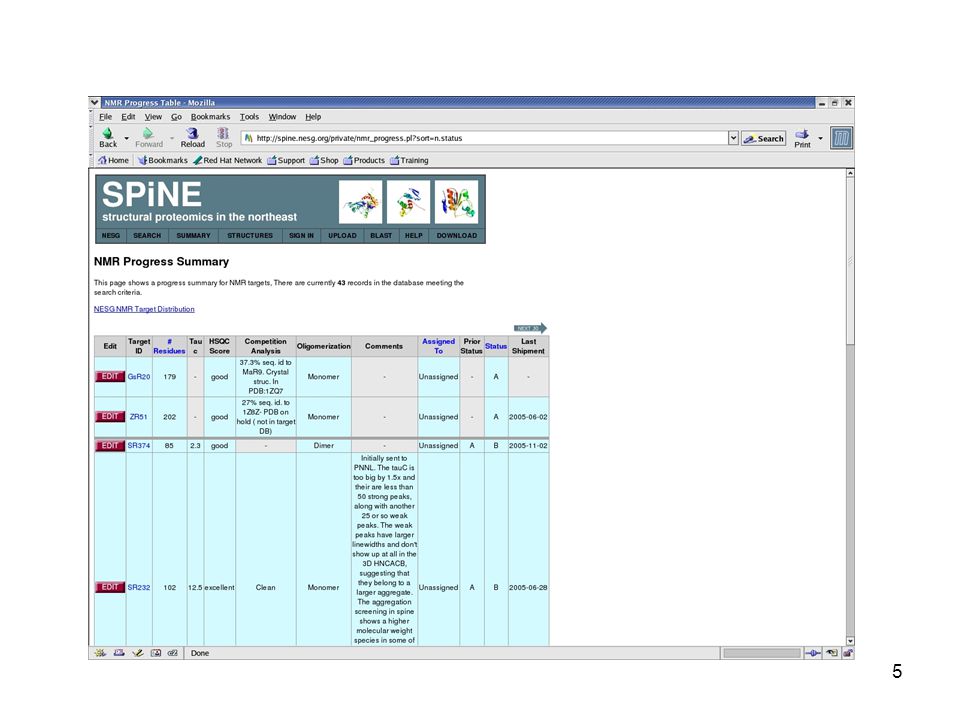960x720 pixels.
Task: Open the Shop bookmark folder
Action: pyautogui.click(x=324, y=160)
